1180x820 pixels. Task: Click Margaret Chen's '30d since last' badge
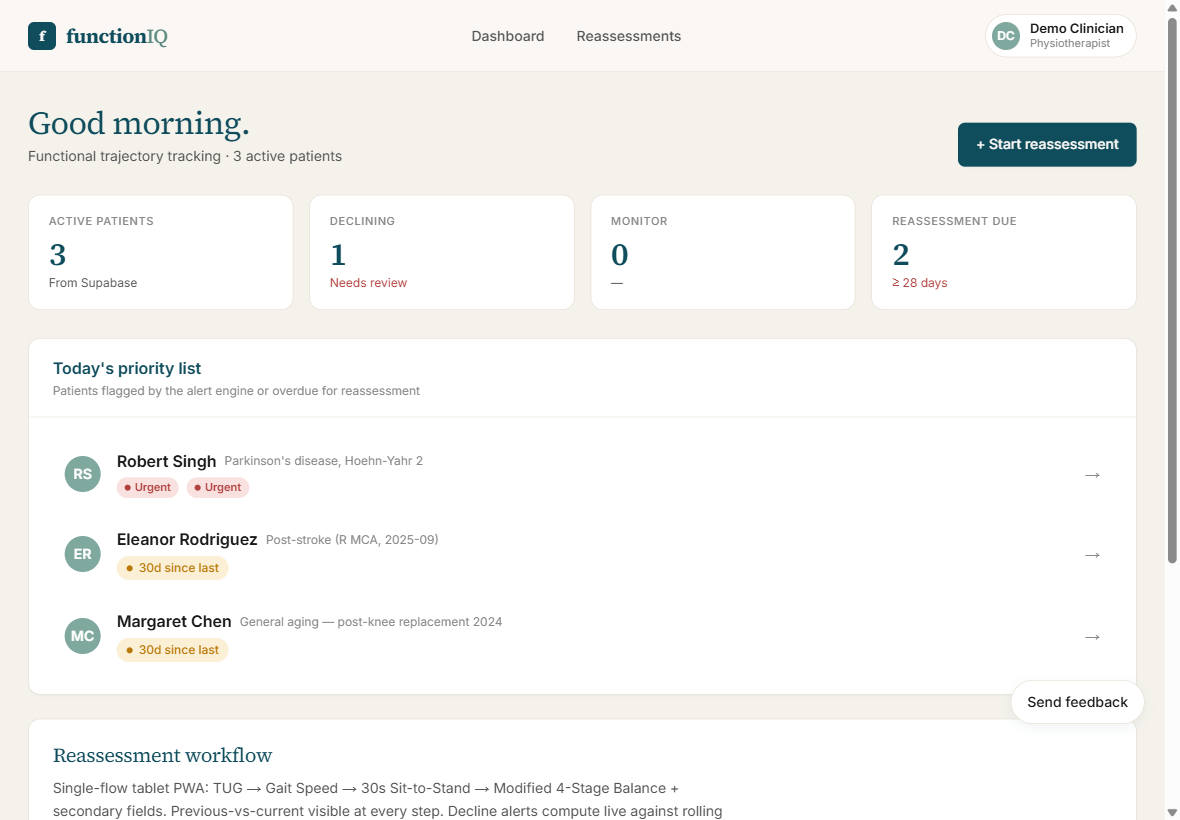[x=172, y=650]
